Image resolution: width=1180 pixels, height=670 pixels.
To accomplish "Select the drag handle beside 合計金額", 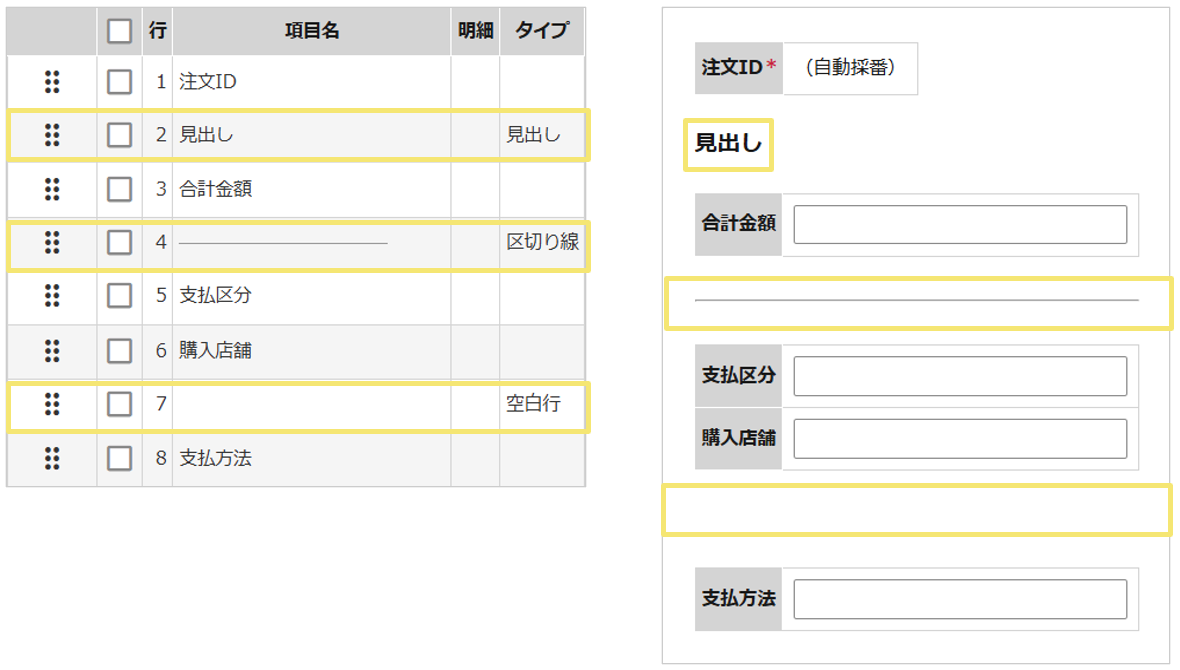I will tap(52, 189).
